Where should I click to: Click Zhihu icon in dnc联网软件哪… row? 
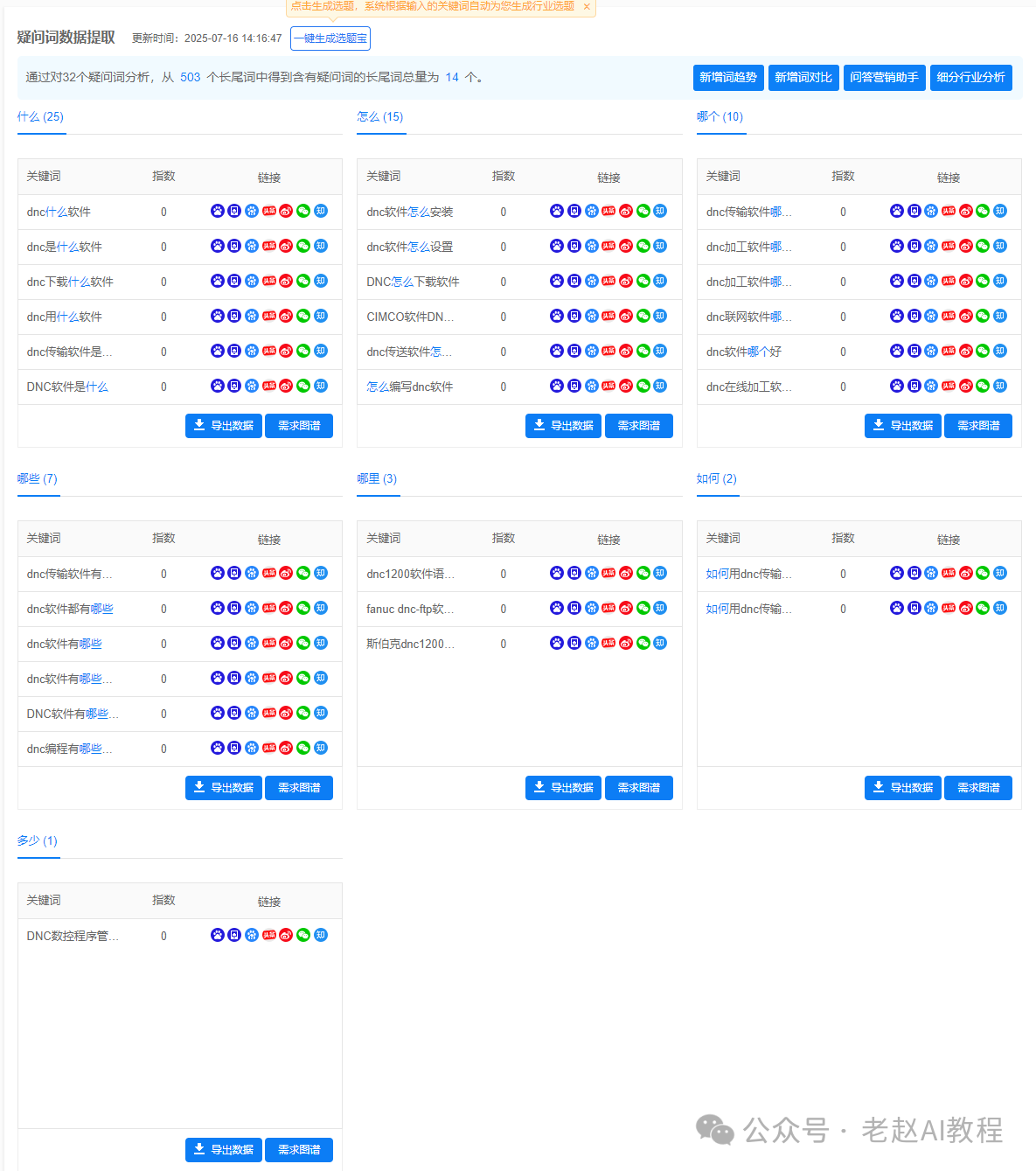tap(1000, 316)
